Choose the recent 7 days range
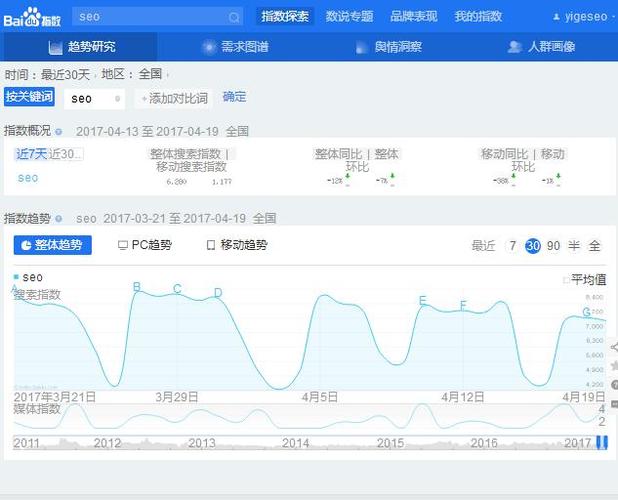This screenshot has width=618, height=500. [x=512, y=246]
